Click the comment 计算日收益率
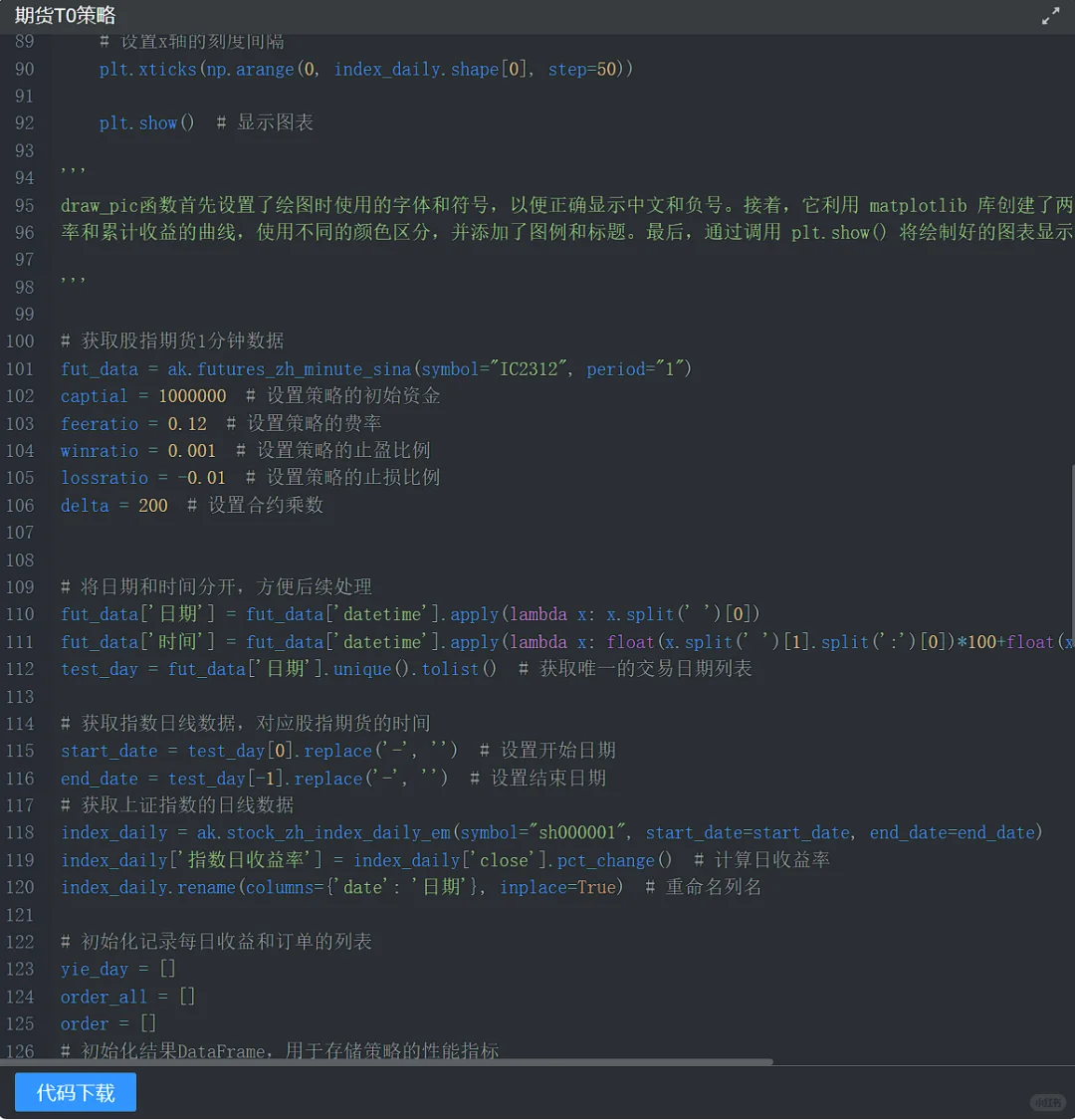The image size is (1075, 1120). pos(761,859)
